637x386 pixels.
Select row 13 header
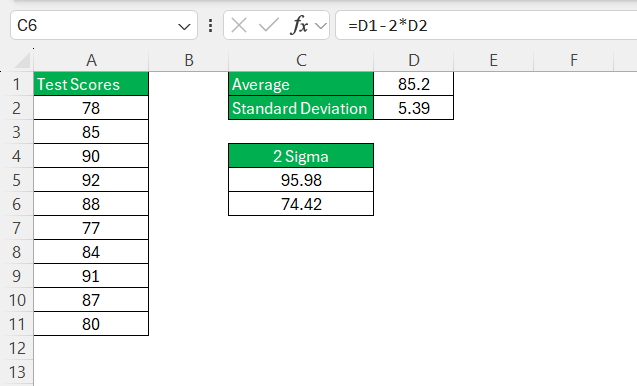click(16, 372)
